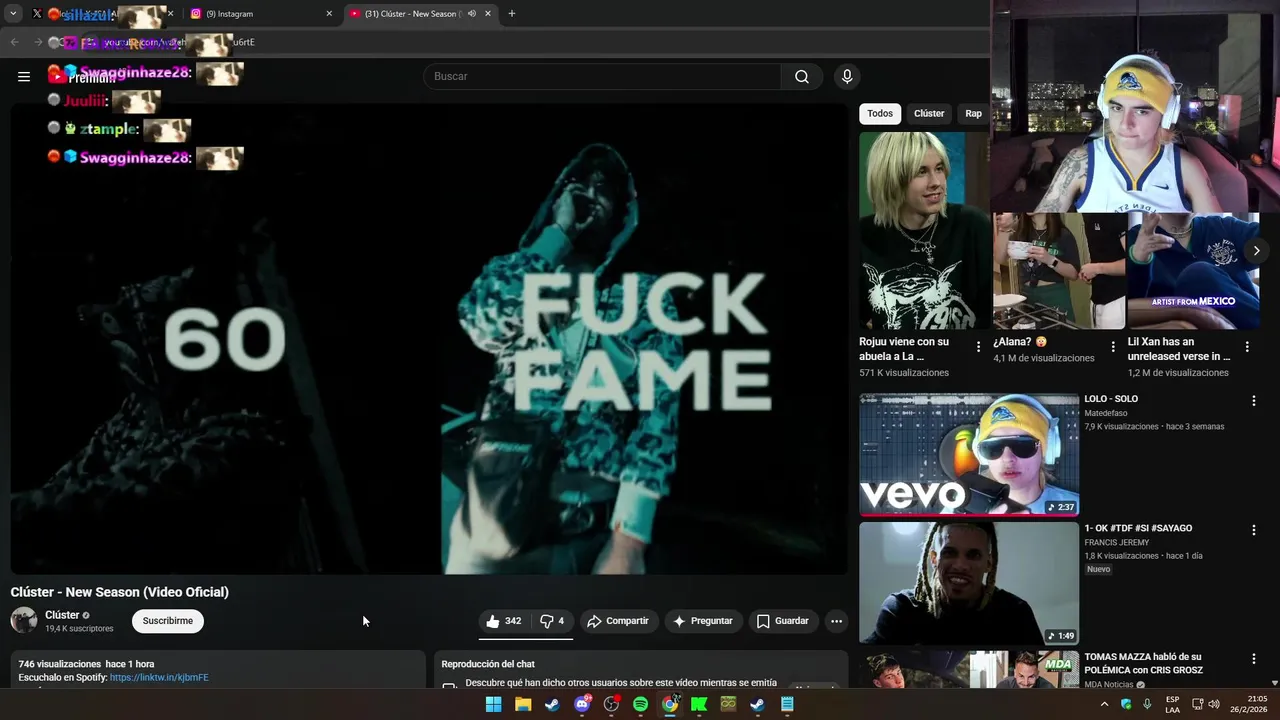Open options menu for the Lil Xan short
Image resolution: width=1280 pixels, height=720 pixels.
coord(1247,347)
